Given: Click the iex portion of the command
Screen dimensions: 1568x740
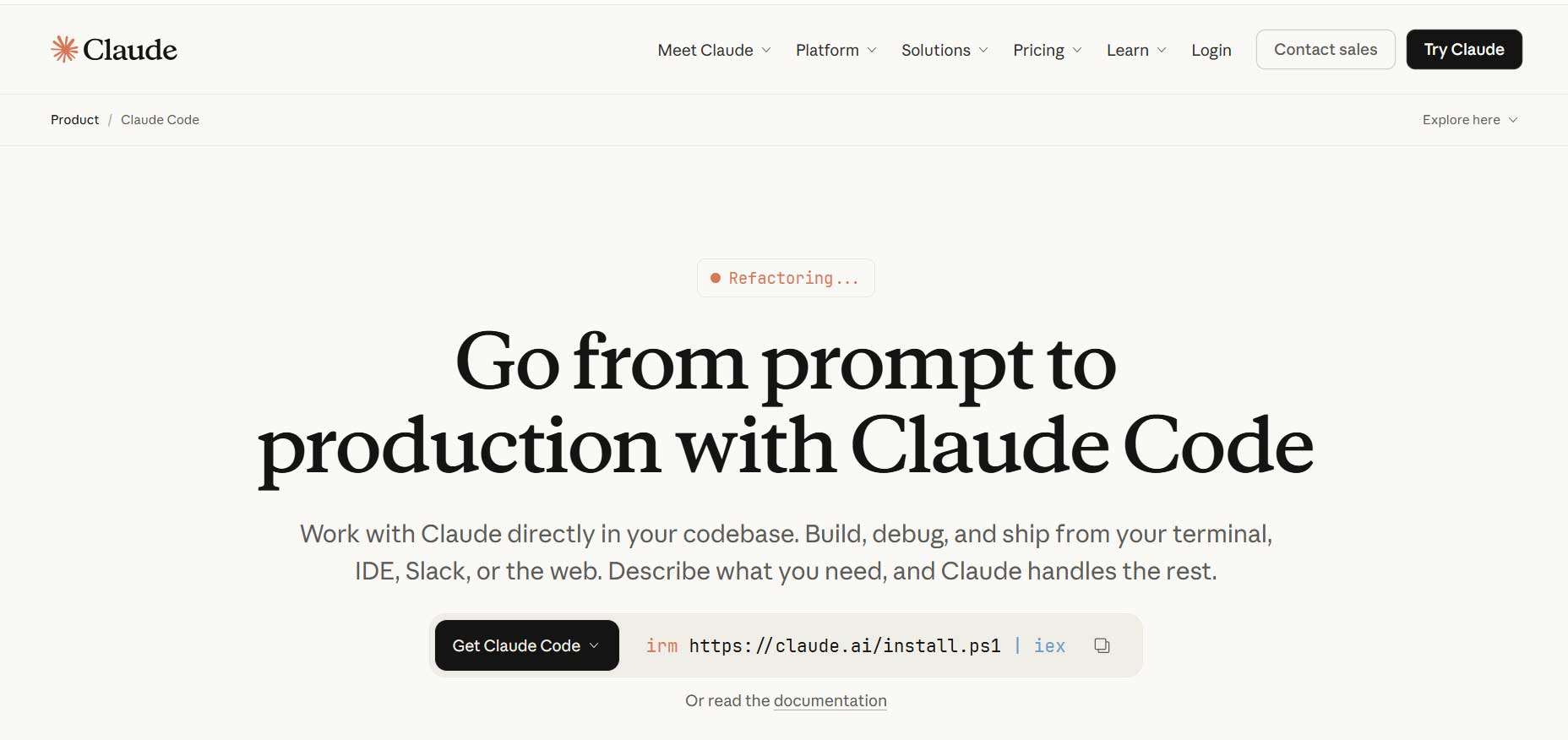Looking at the screenshot, I should pos(1049,645).
